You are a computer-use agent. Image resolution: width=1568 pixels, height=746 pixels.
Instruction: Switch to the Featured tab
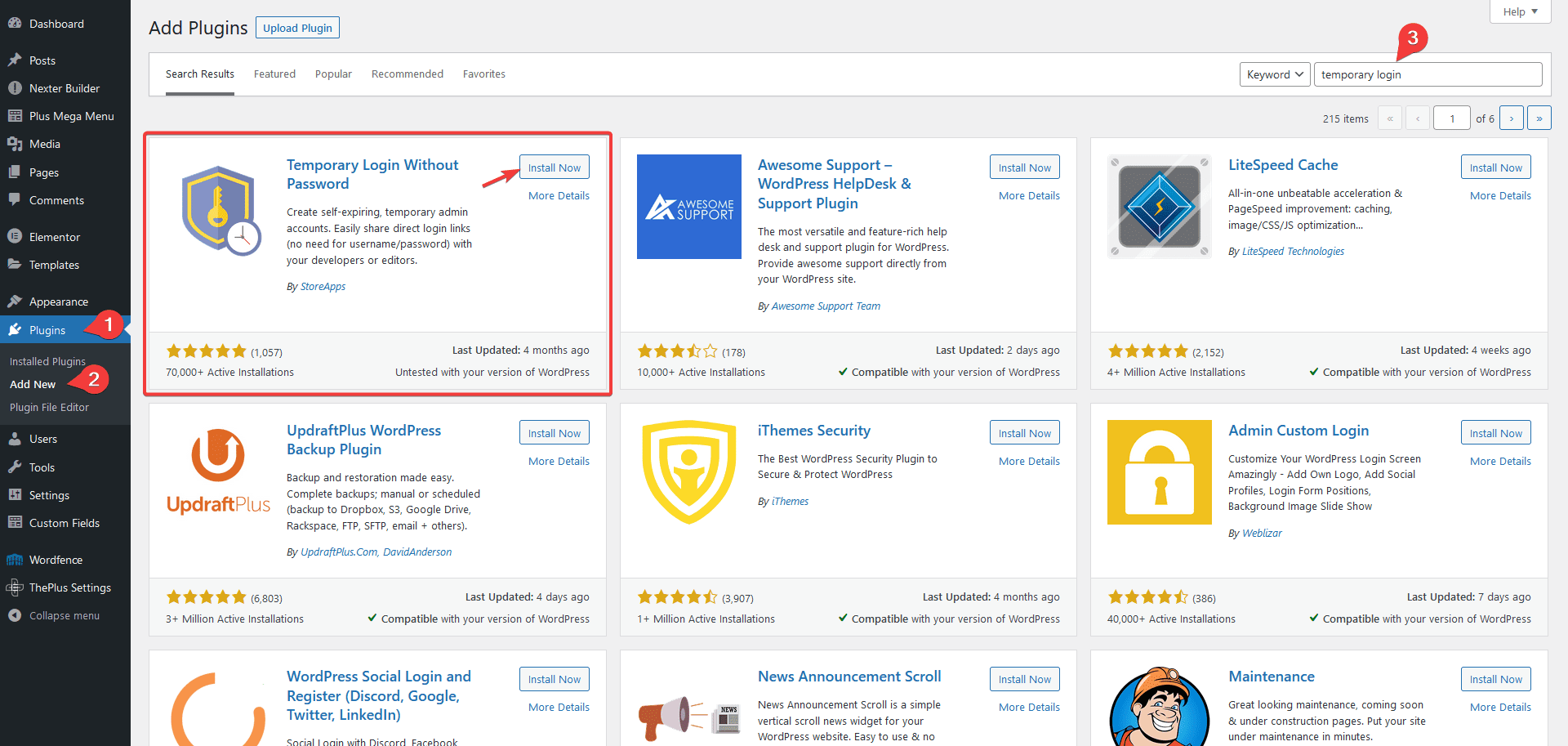[x=274, y=74]
